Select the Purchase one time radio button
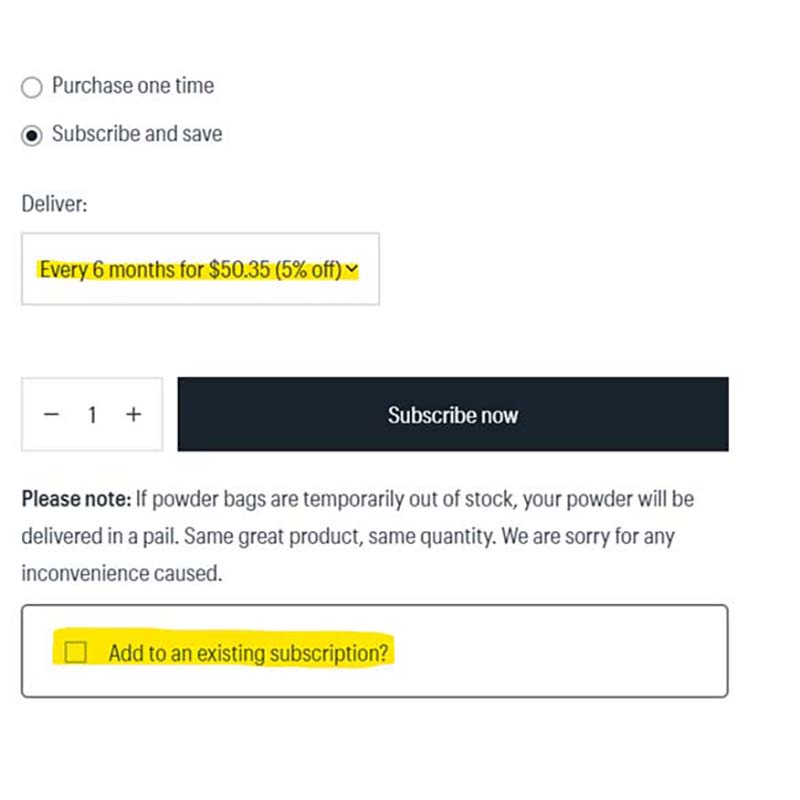The image size is (800, 800). click(x=32, y=87)
